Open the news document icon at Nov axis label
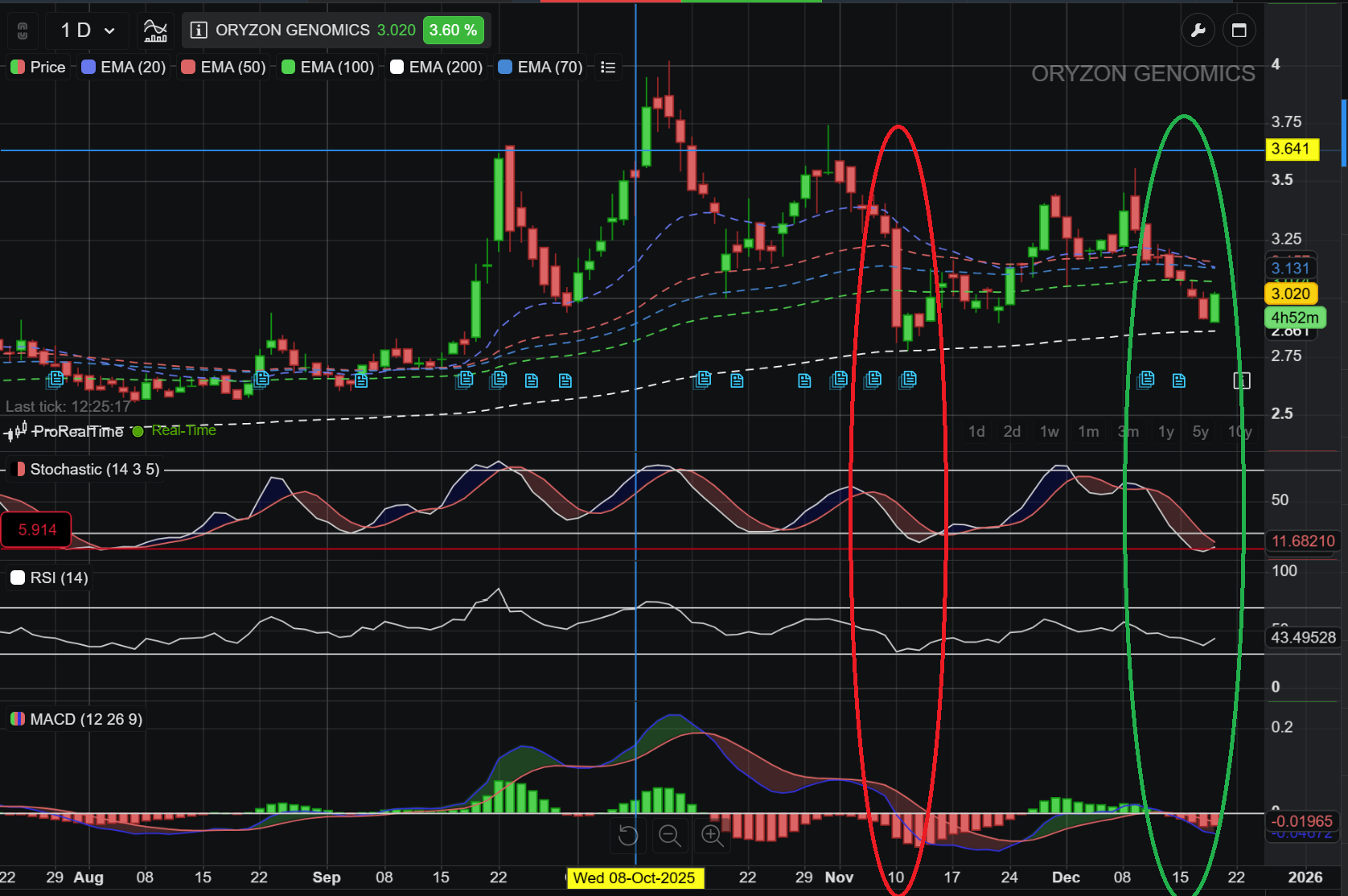Image resolution: width=1348 pixels, height=896 pixels. 840,379
